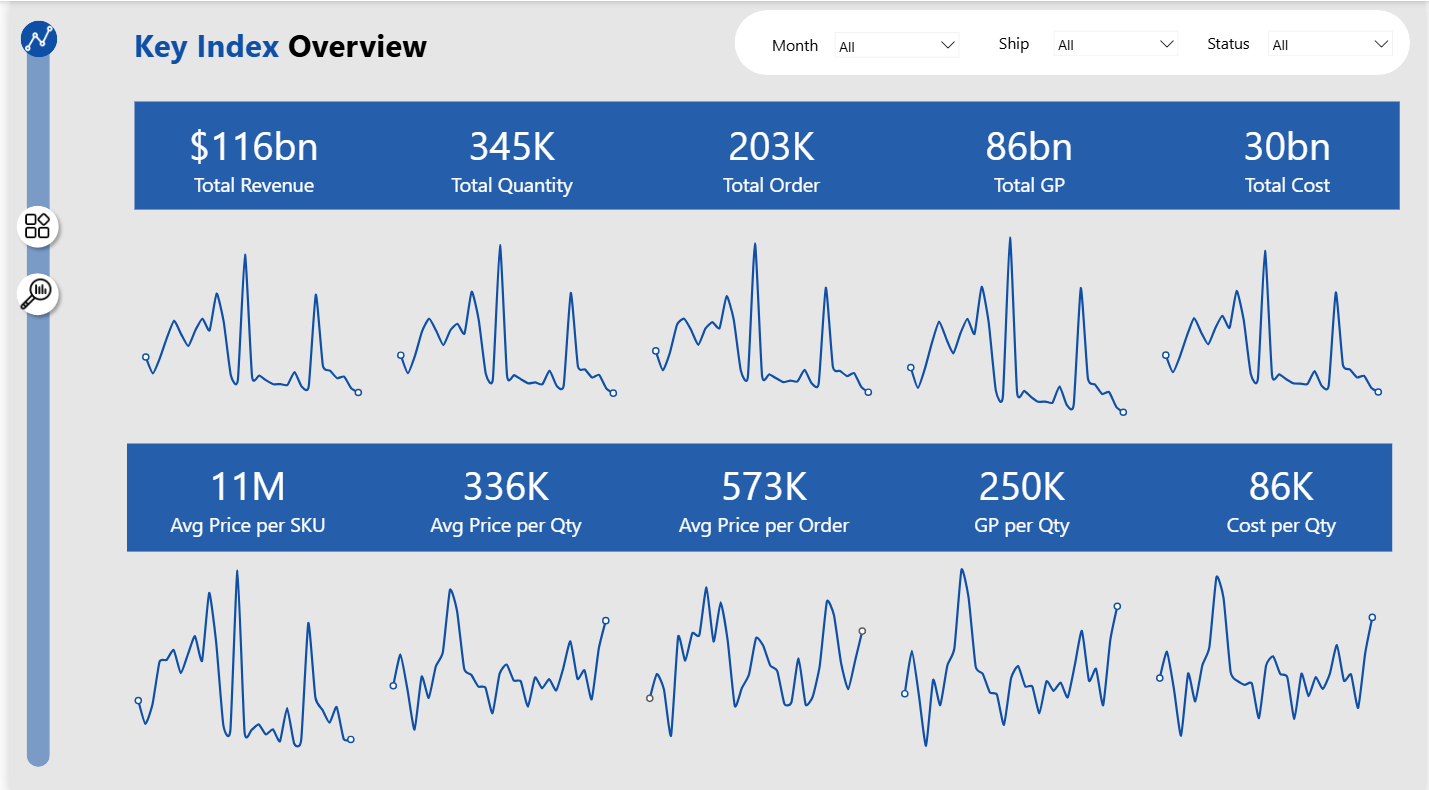Click the Key Index Overview title

pos(281,46)
